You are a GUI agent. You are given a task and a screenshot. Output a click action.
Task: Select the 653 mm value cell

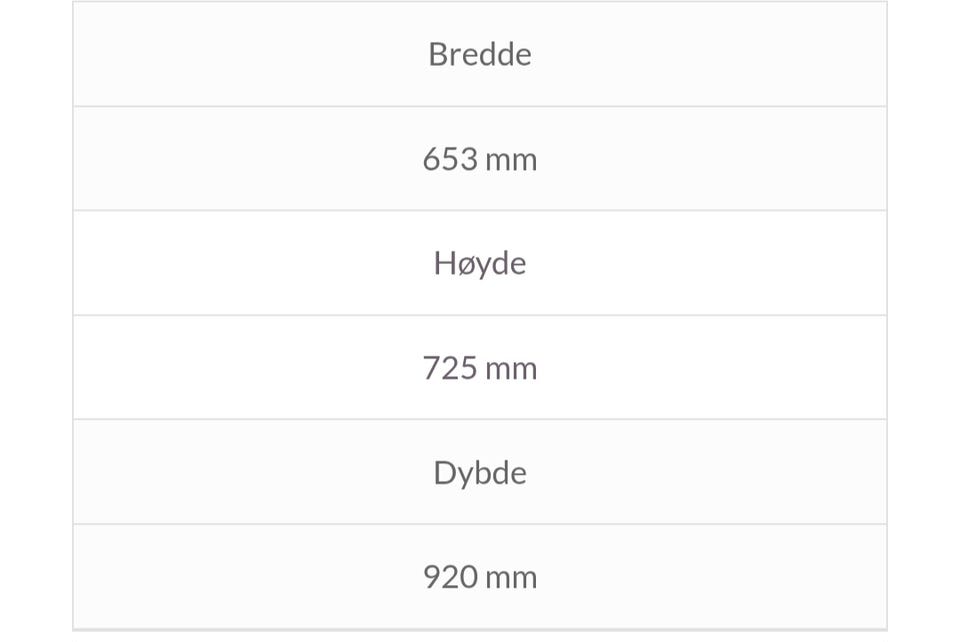tap(479, 159)
